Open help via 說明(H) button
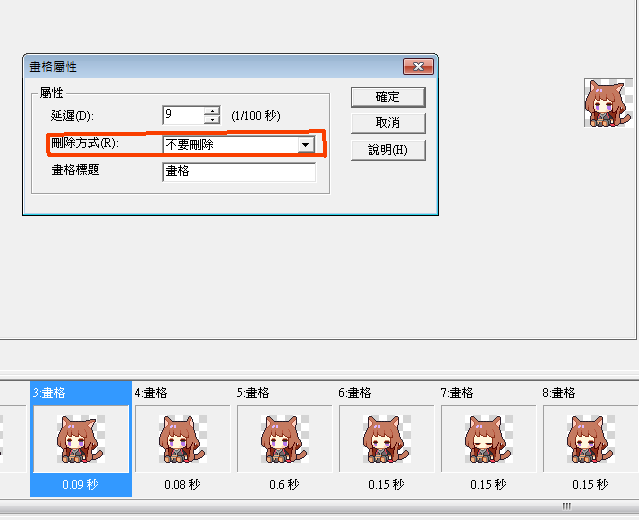Screen dimensions: 639x520 click(x=388, y=150)
